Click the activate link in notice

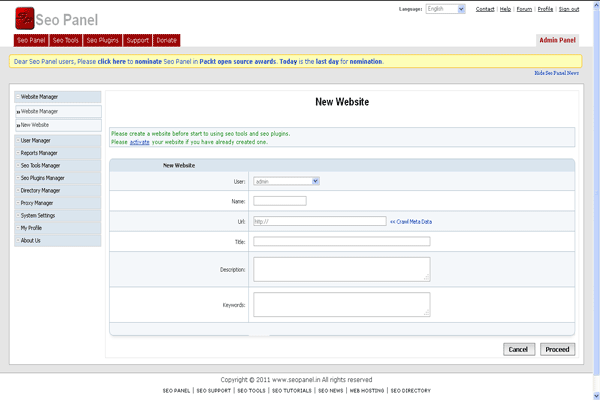[x=139, y=142]
